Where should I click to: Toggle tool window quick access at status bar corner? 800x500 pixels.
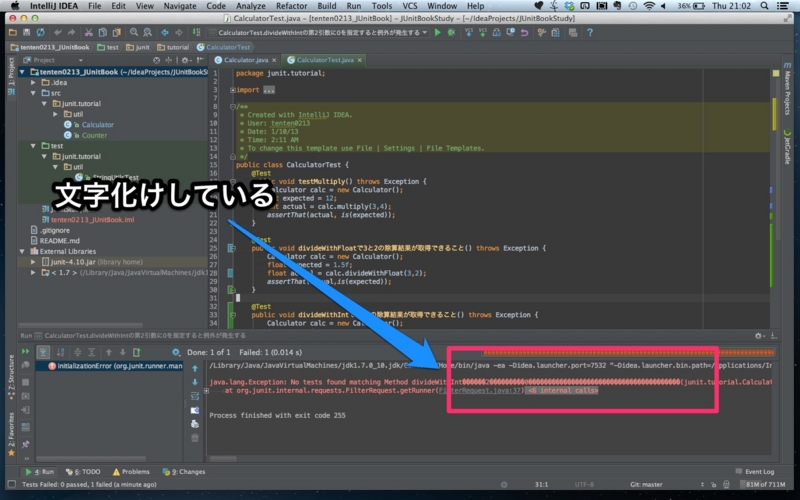click(12, 484)
